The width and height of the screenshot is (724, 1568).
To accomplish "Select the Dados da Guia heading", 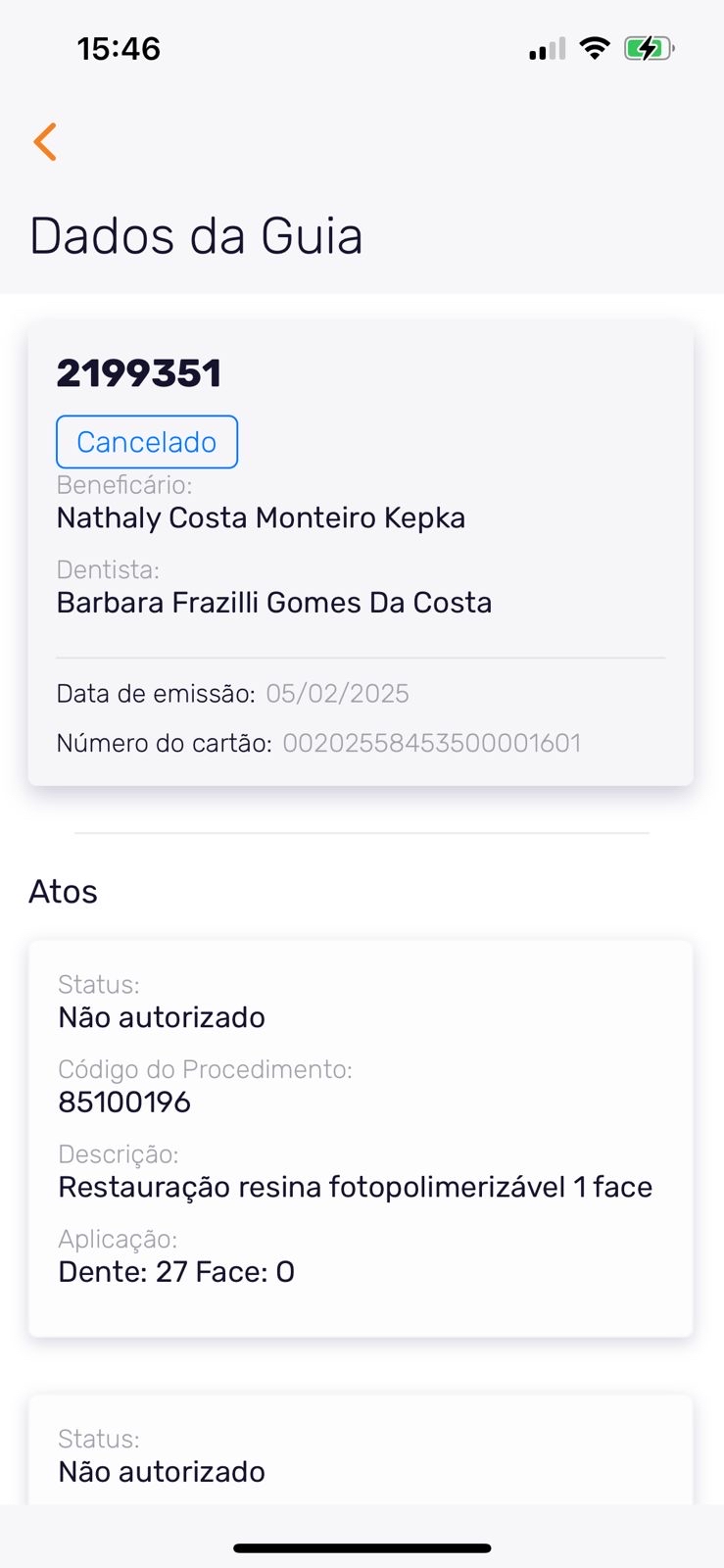I will coord(196,236).
